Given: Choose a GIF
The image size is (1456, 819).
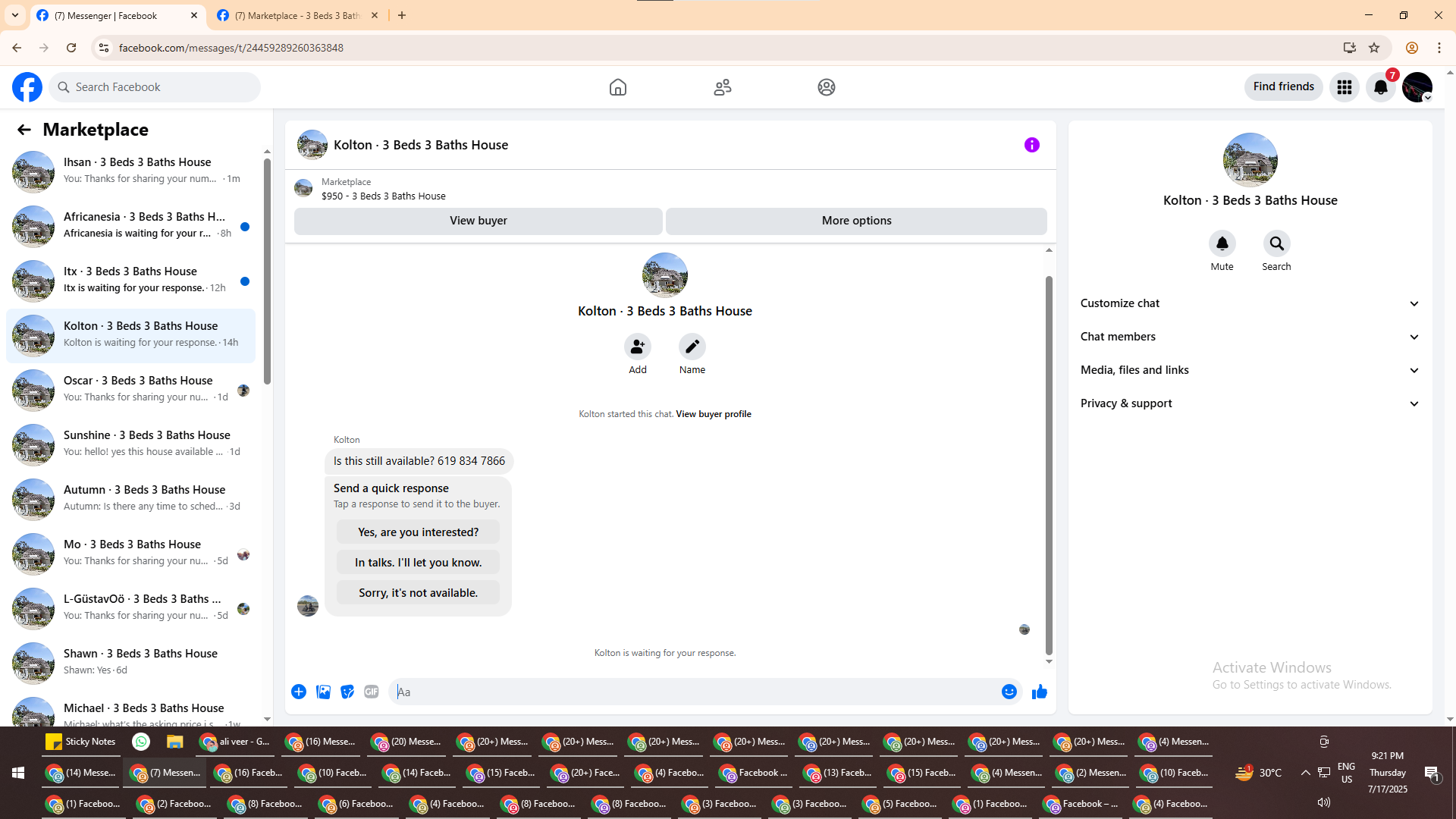Looking at the screenshot, I should 372,692.
